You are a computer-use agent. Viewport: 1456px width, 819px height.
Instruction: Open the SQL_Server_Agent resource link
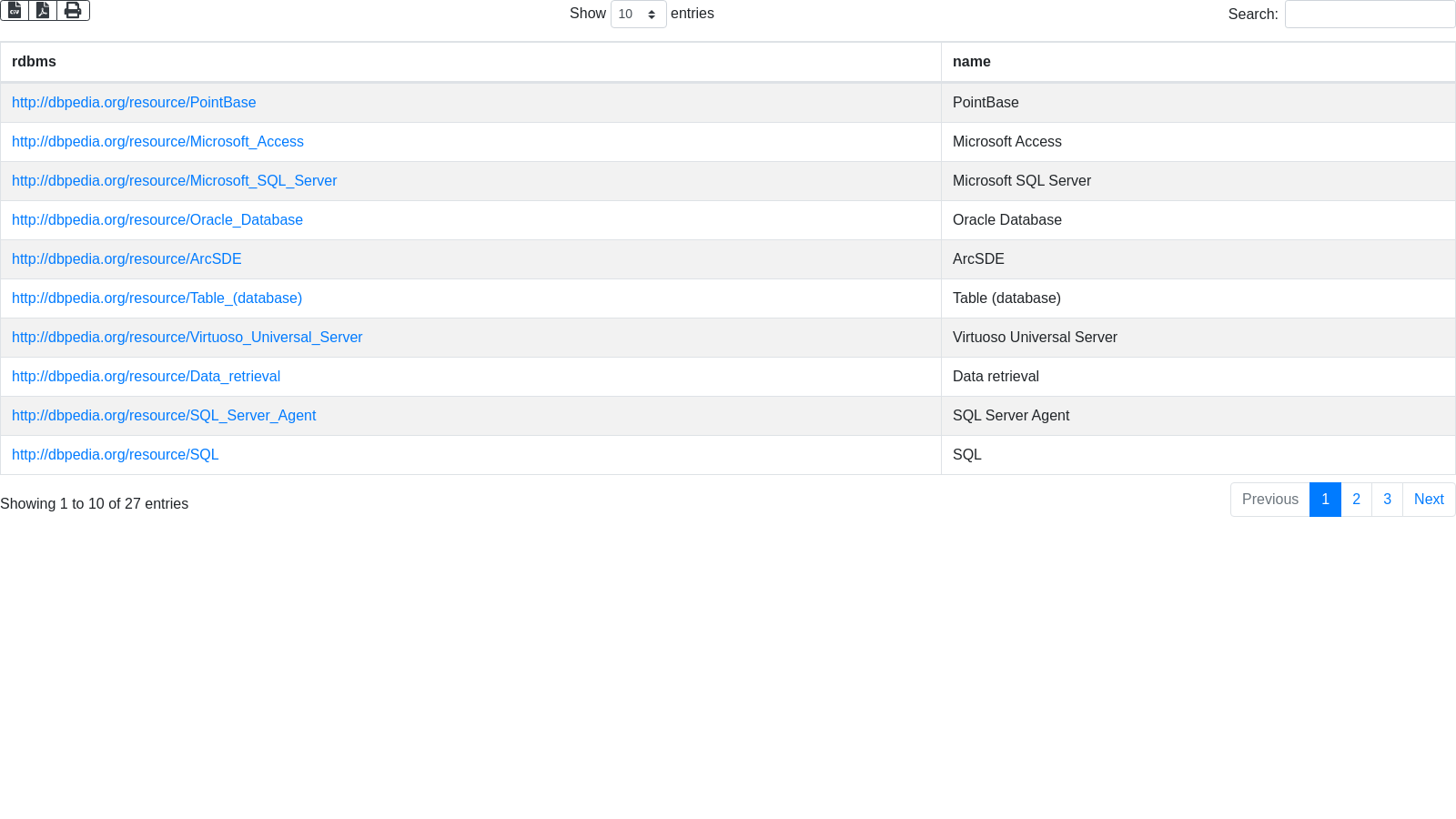coord(164,416)
